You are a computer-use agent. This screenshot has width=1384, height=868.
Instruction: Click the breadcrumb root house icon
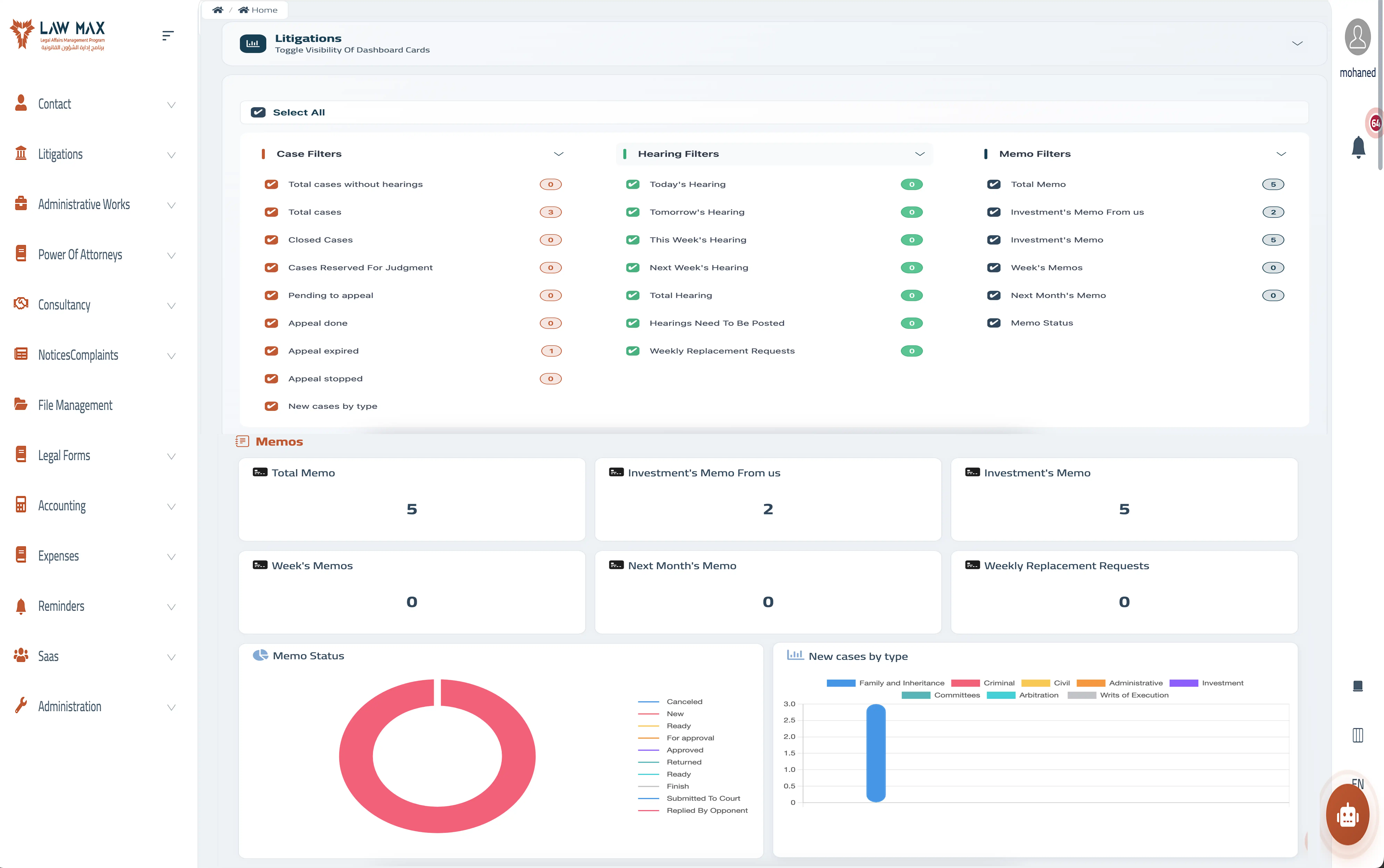[218, 10]
